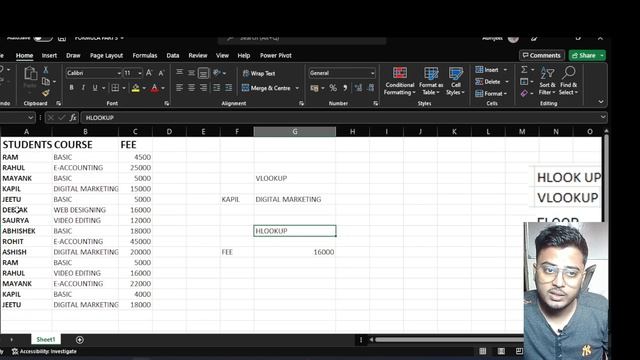The width and height of the screenshot is (640, 360).
Task: Click the Insert Function fx icon
Action: click(73, 118)
